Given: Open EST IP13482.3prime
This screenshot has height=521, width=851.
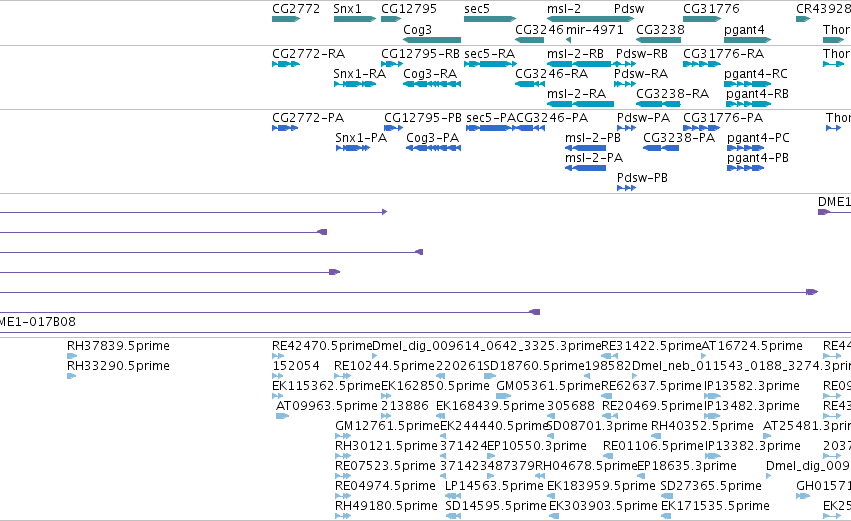Looking at the screenshot, I should click(712, 416).
